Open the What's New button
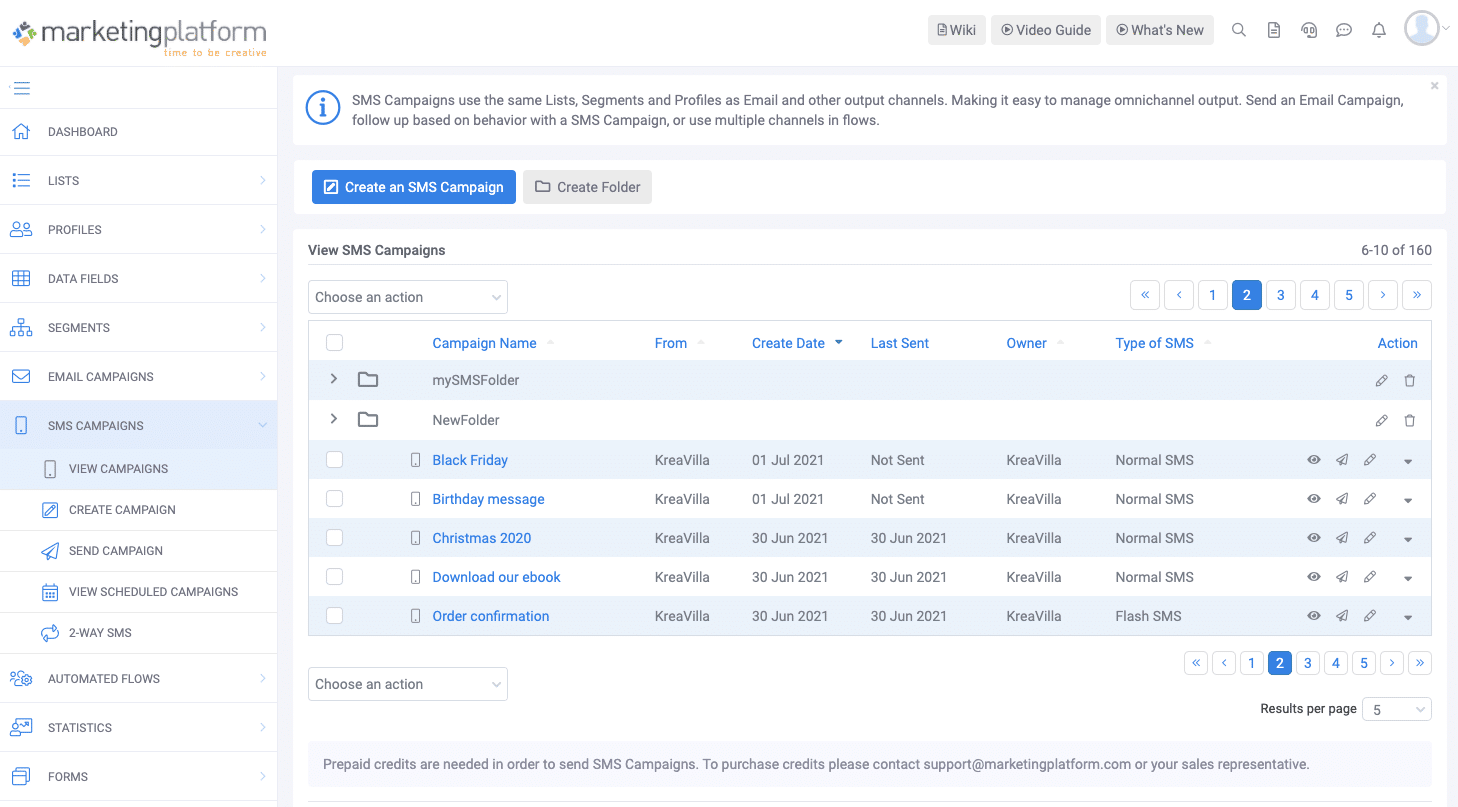Screen dimensions: 1458x807 point(1160,30)
